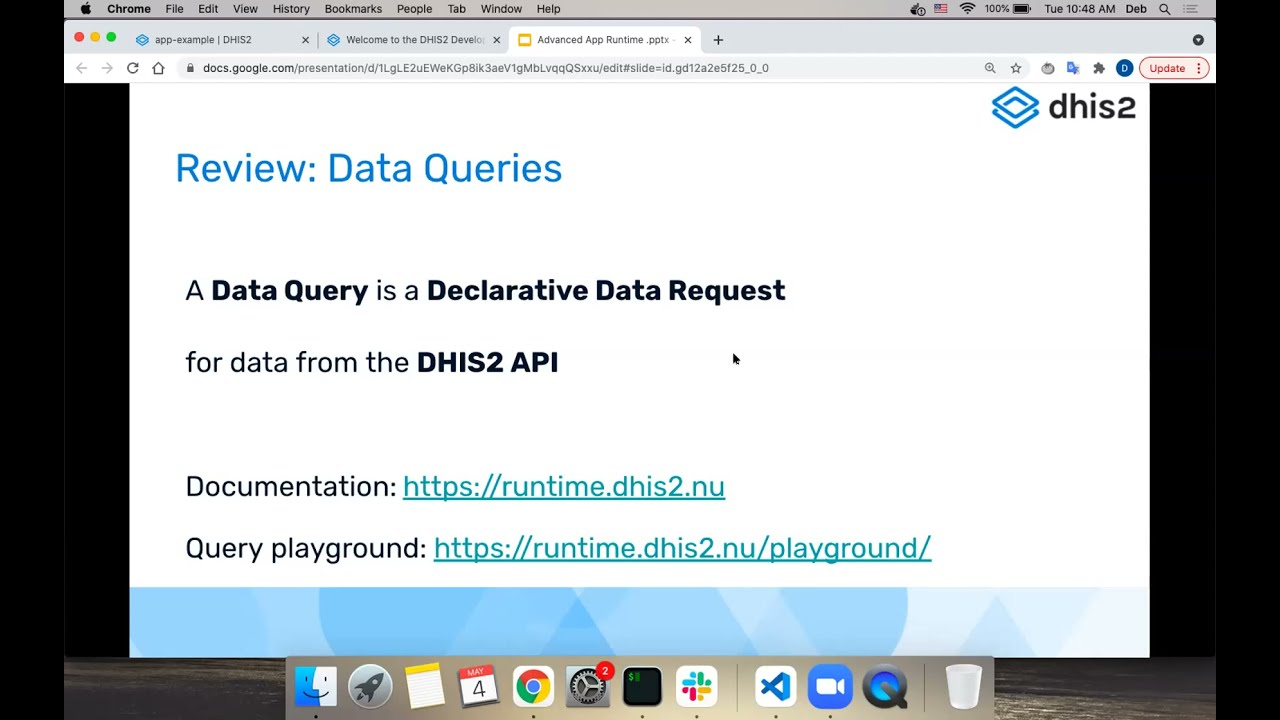Screen dimensions: 1280x720
Task: Open the Extensions puzzle icon
Action: pyautogui.click(x=1098, y=68)
